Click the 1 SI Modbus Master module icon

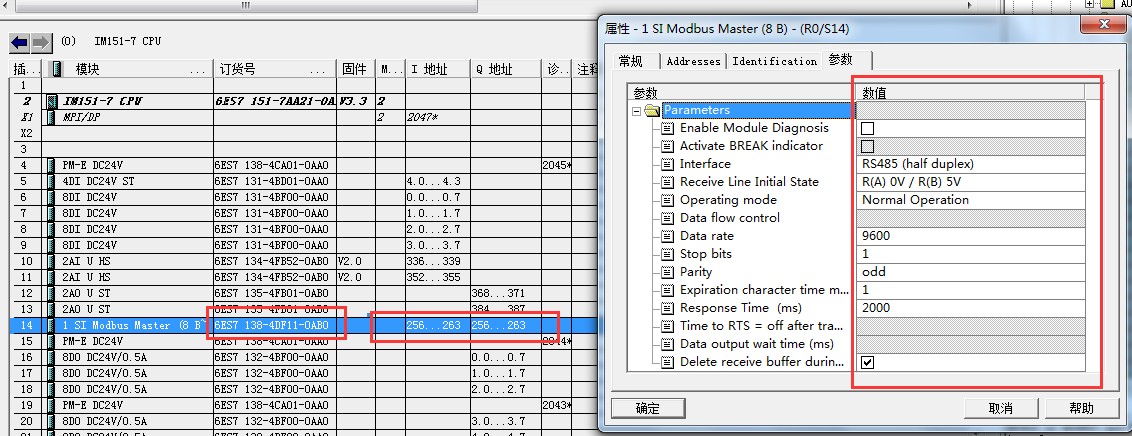click(x=51, y=325)
